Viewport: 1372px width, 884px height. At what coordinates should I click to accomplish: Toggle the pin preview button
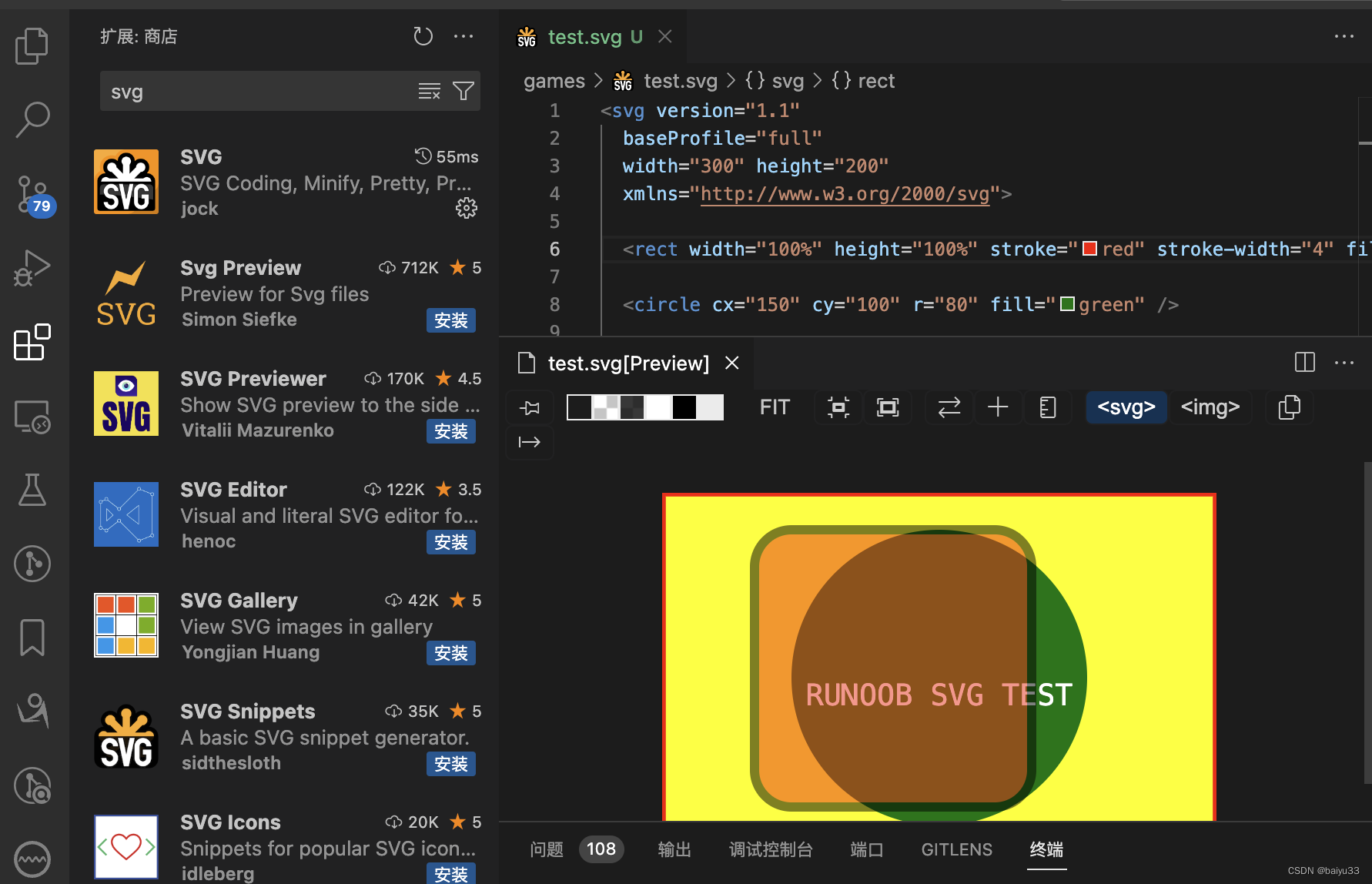530,407
